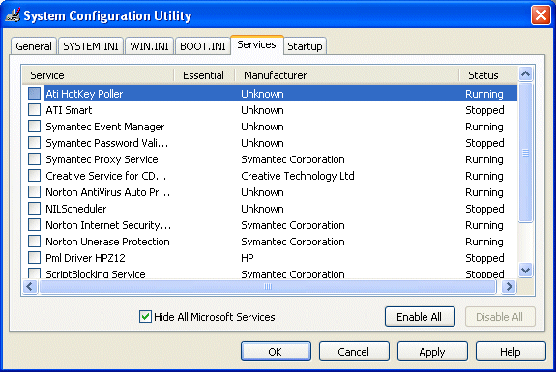Switch to the Startup tab
556x372 pixels.
305,46
